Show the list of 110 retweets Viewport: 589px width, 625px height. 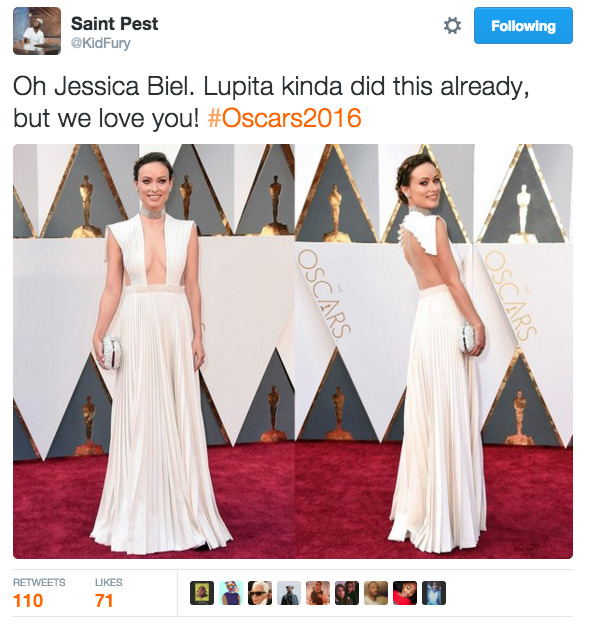tap(39, 594)
